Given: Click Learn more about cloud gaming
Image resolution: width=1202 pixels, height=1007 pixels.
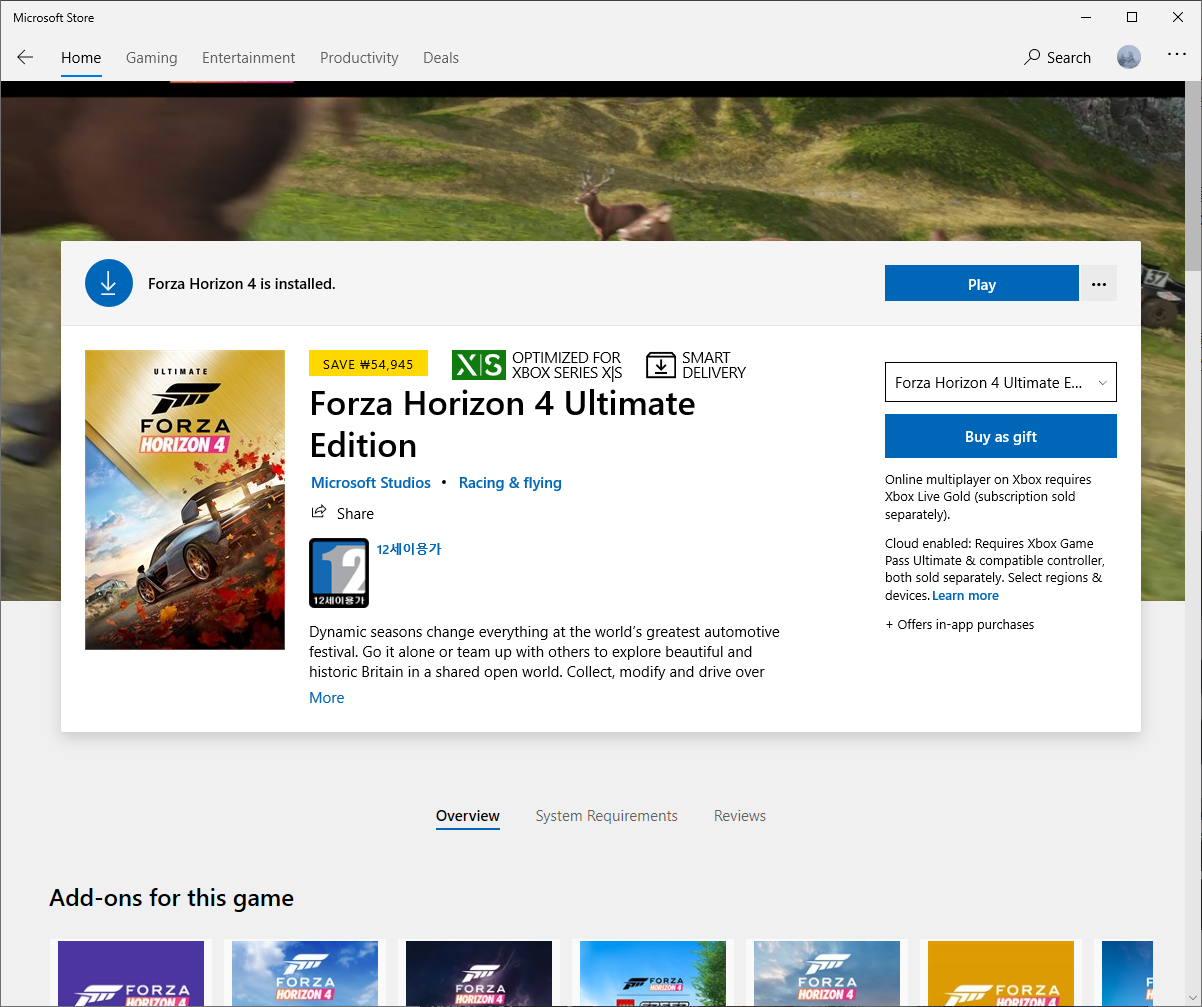Looking at the screenshot, I should pyautogui.click(x=966, y=596).
